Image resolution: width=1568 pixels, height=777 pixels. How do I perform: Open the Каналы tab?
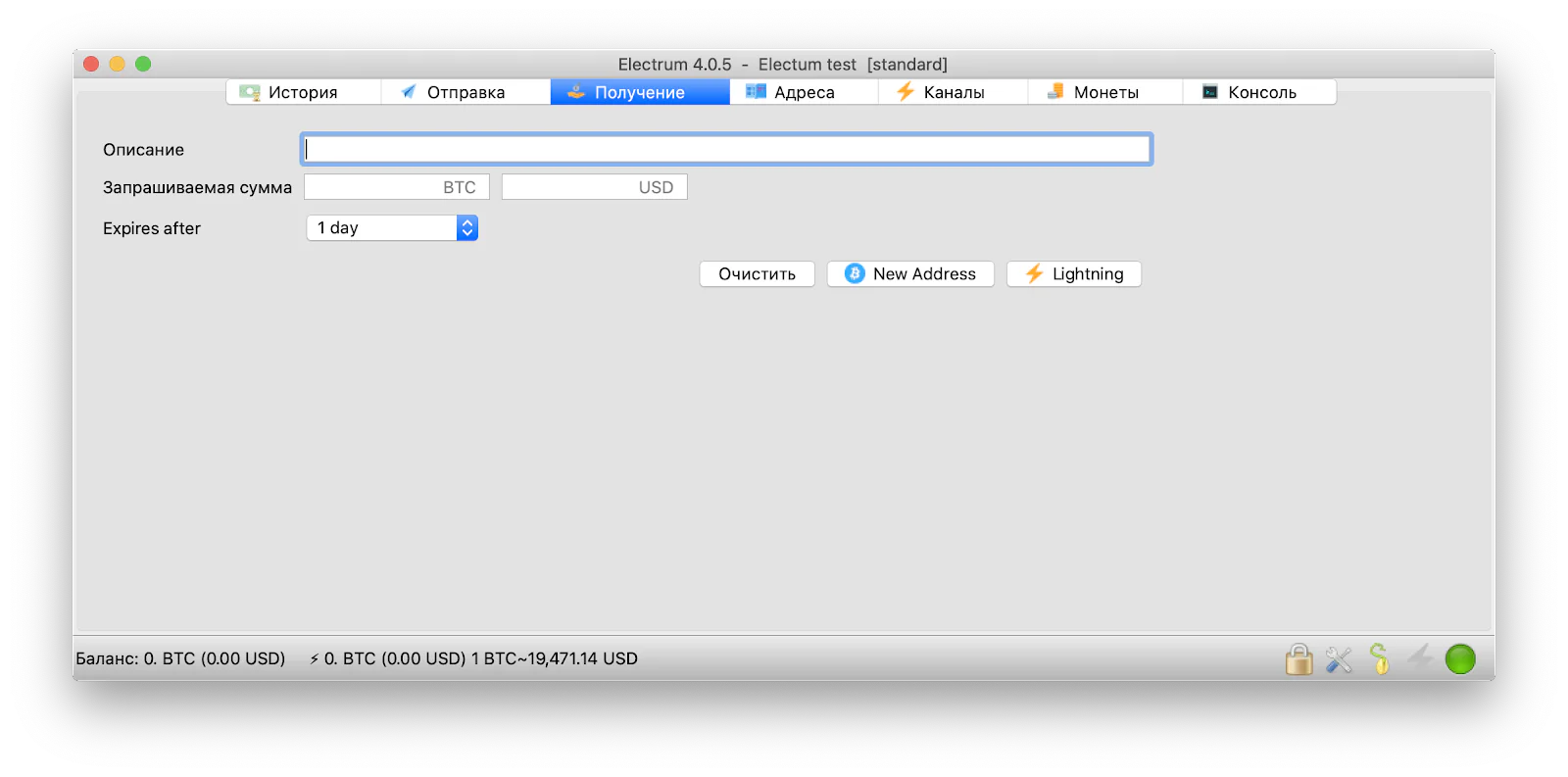coord(953,92)
